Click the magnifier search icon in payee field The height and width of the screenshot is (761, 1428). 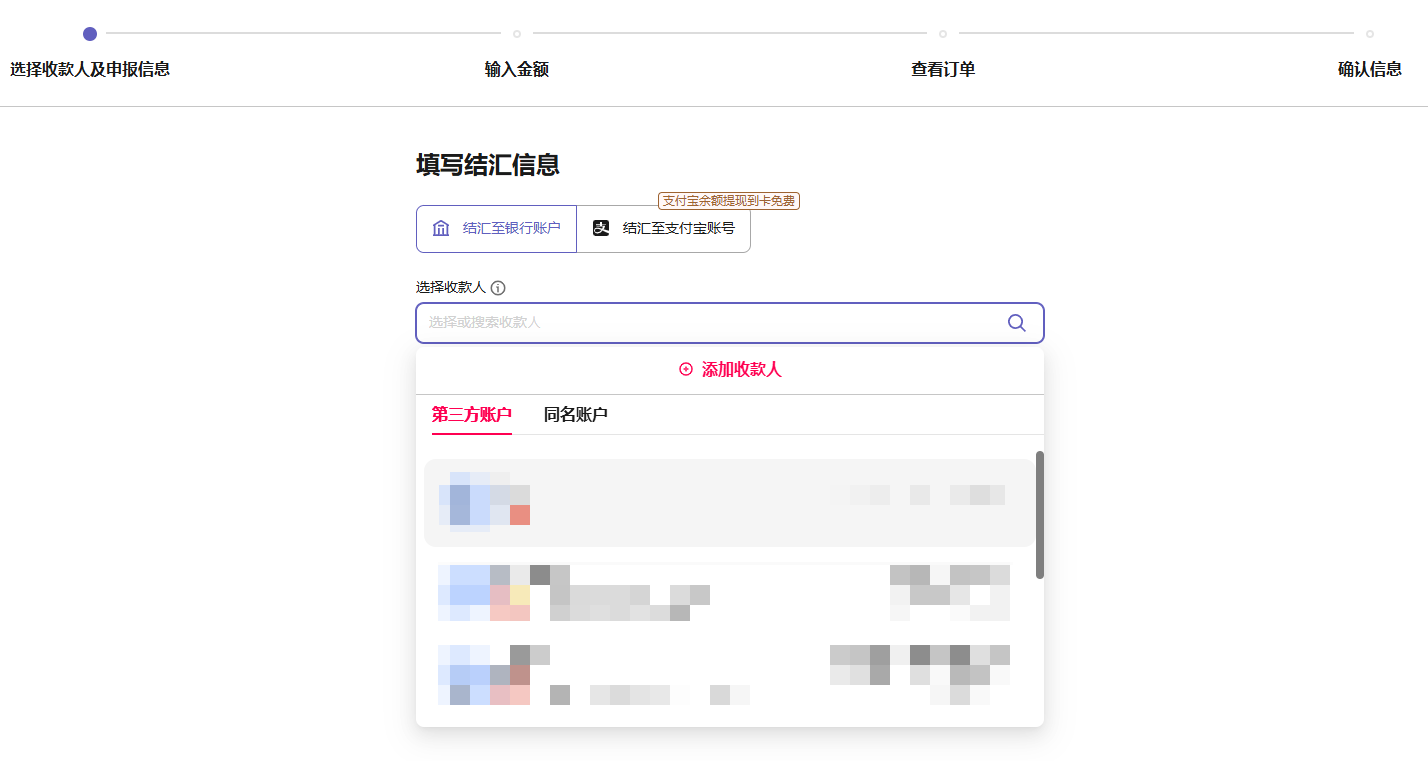[x=1016, y=323]
